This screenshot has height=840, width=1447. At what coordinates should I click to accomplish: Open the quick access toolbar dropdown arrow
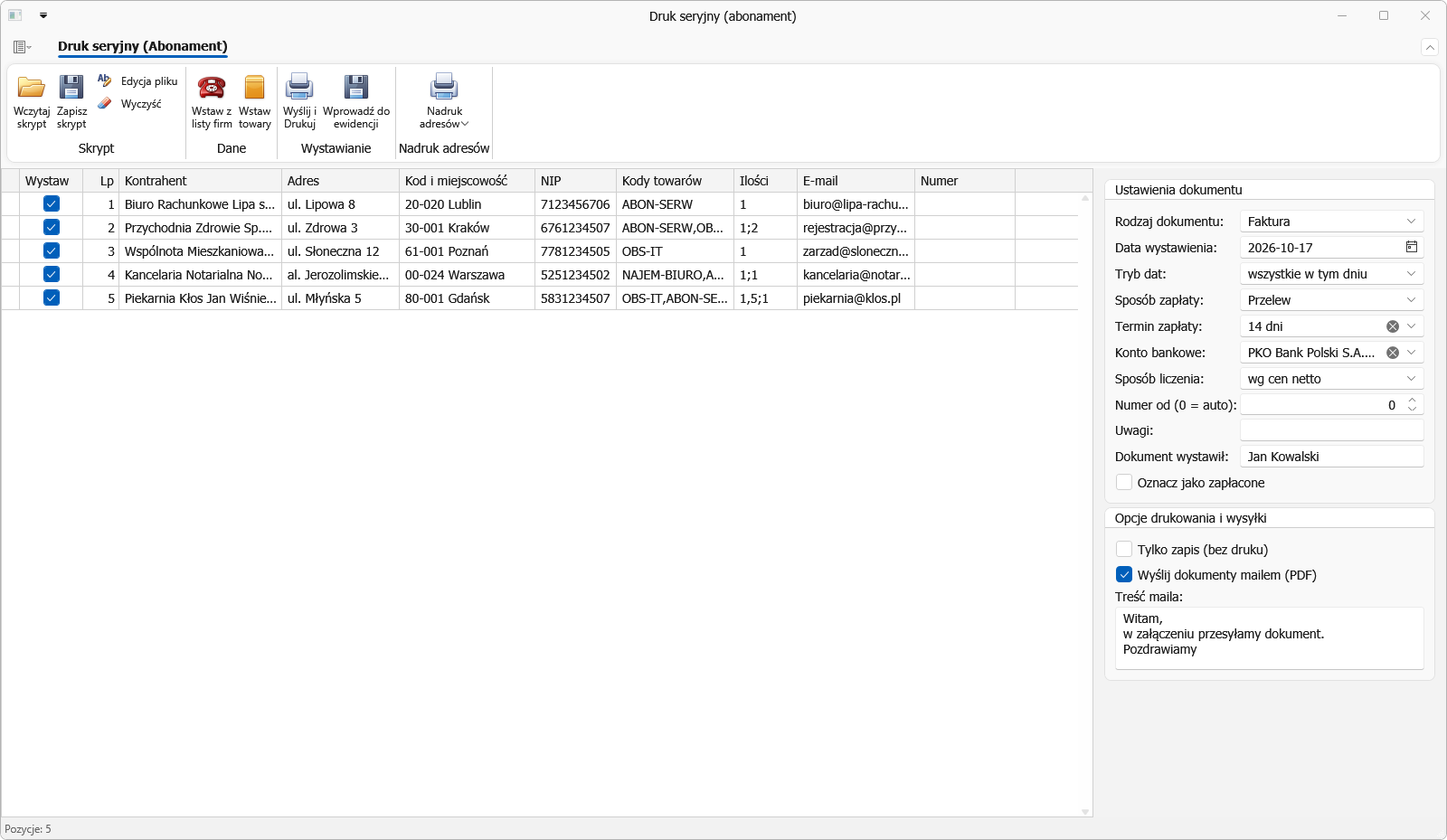(43, 15)
